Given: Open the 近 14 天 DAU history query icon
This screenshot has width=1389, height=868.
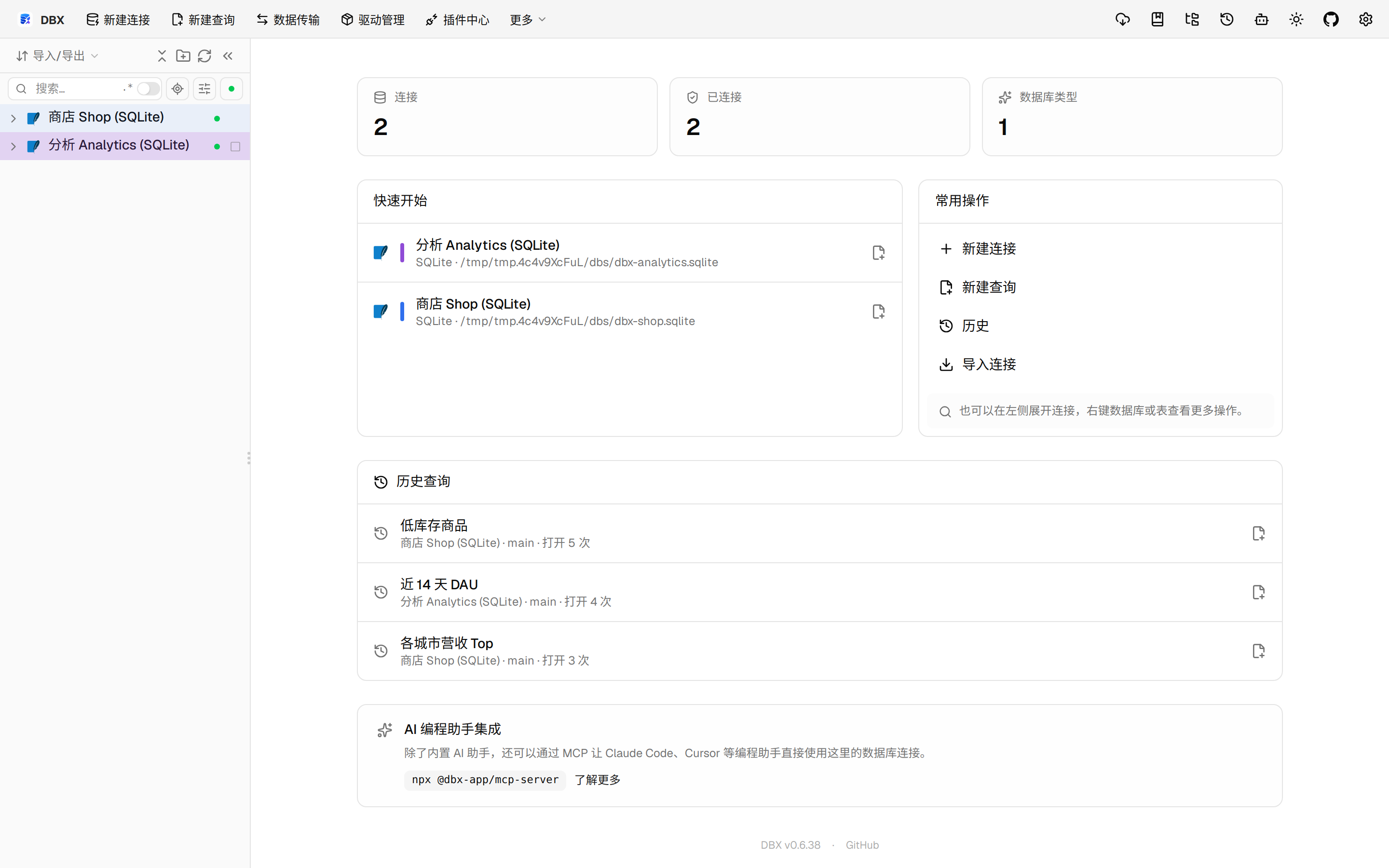Looking at the screenshot, I should coord(1258,593).
